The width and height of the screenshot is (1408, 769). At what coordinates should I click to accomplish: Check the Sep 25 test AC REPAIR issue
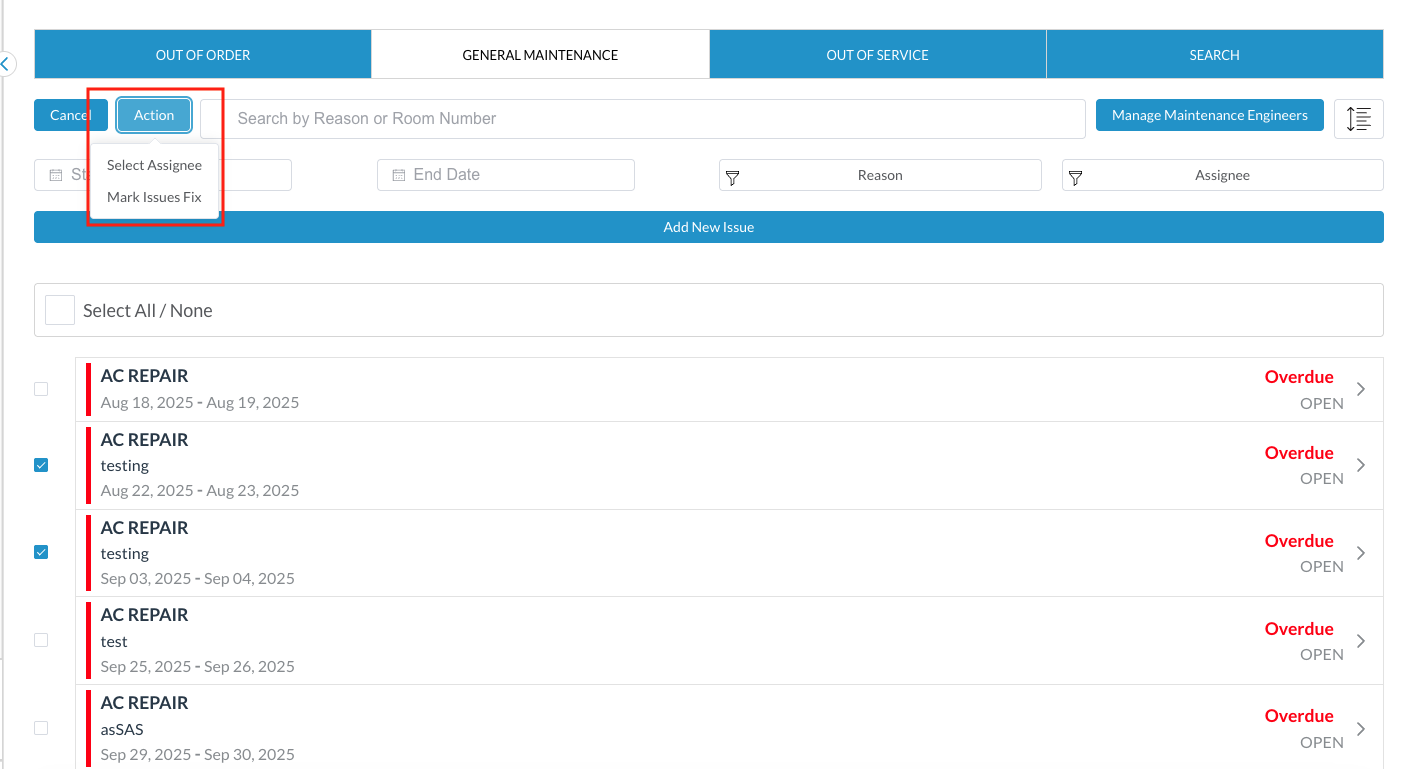pyautogui.click(x=41, y=640)
